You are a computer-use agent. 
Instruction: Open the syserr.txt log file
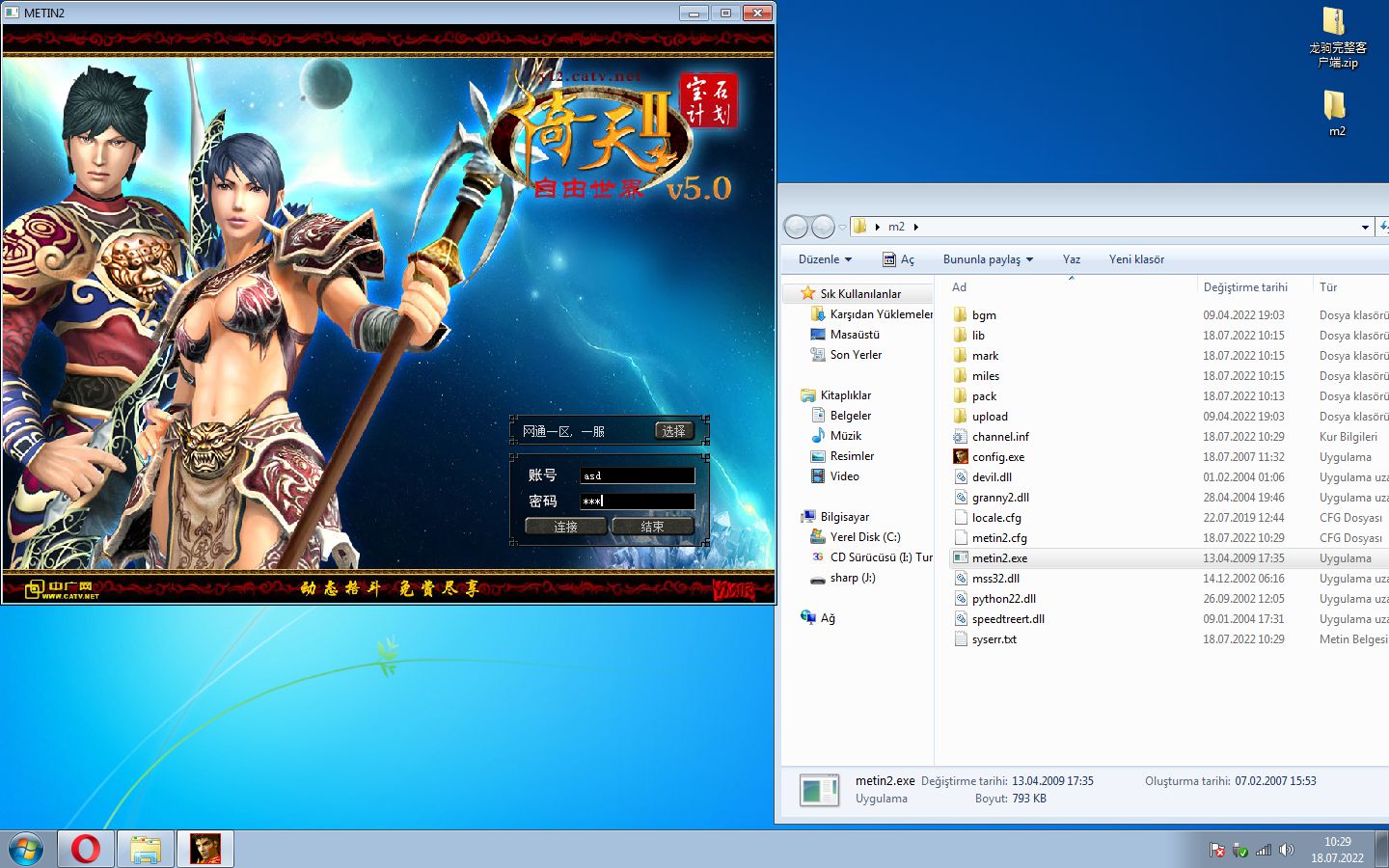coord(994,638)
